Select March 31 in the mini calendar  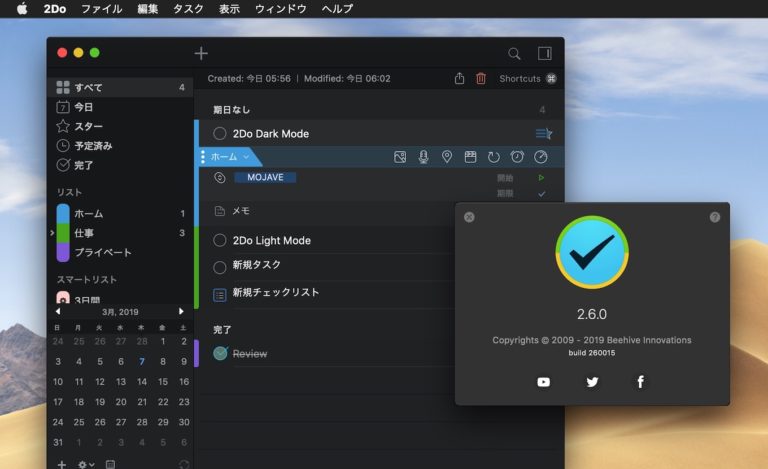click(58, 442)
